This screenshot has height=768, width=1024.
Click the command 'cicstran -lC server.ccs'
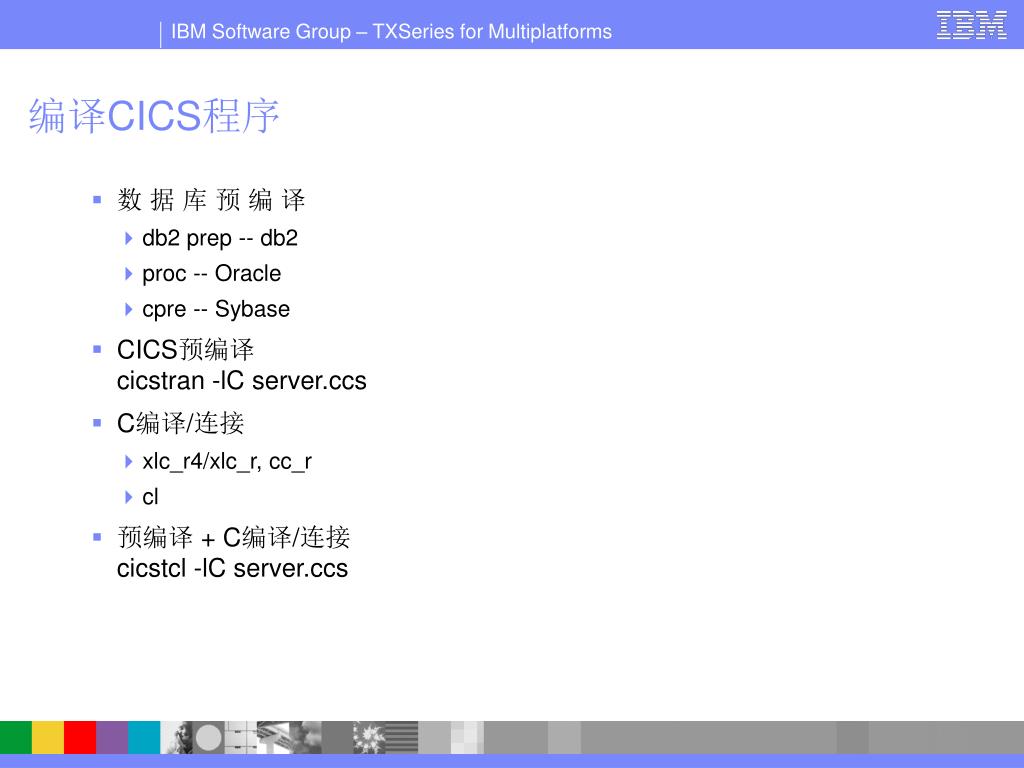(242, 381)
